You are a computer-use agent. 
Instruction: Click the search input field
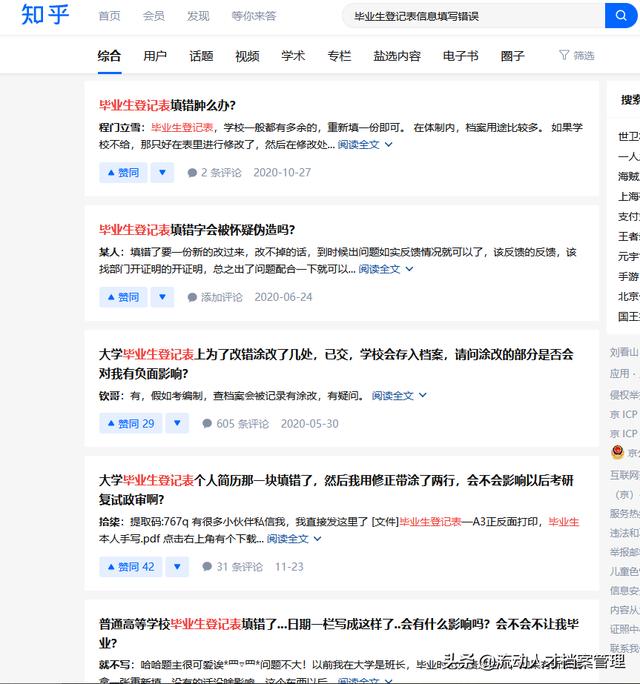click(x=470, y=16)
